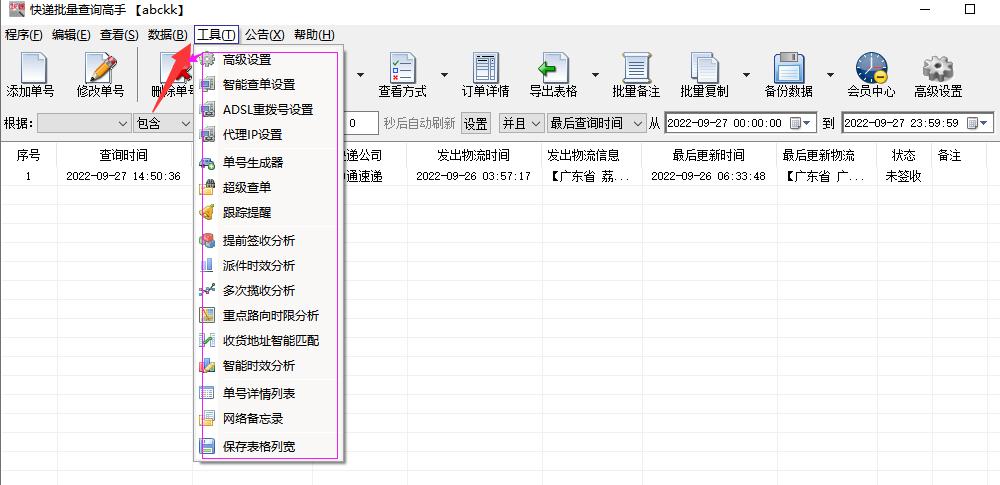Open the 根据 field combo box
The height and width of the screenshot is (485, 1000).
[84, 123]
